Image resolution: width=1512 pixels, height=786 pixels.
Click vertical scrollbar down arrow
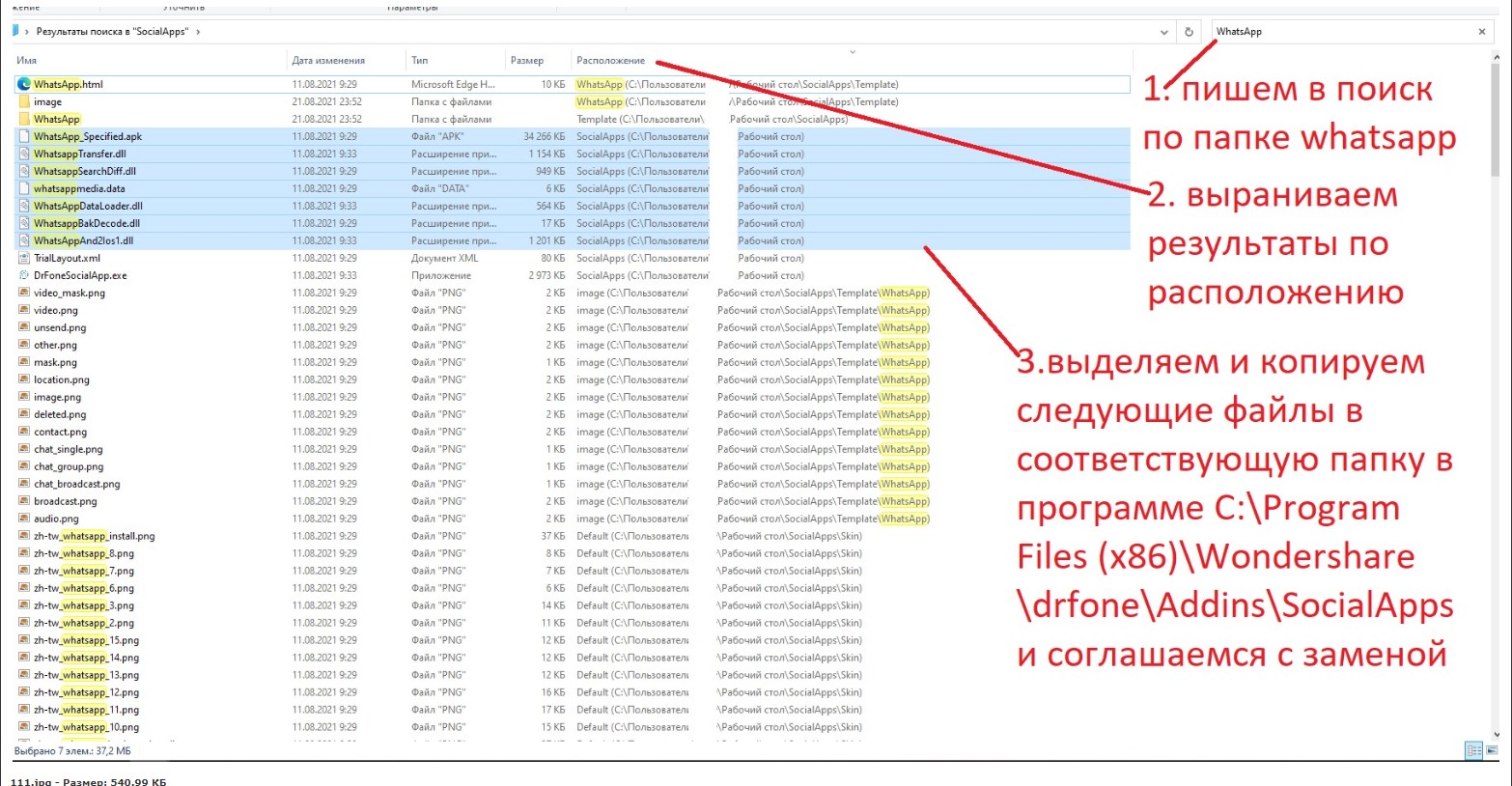(1497, 735)
